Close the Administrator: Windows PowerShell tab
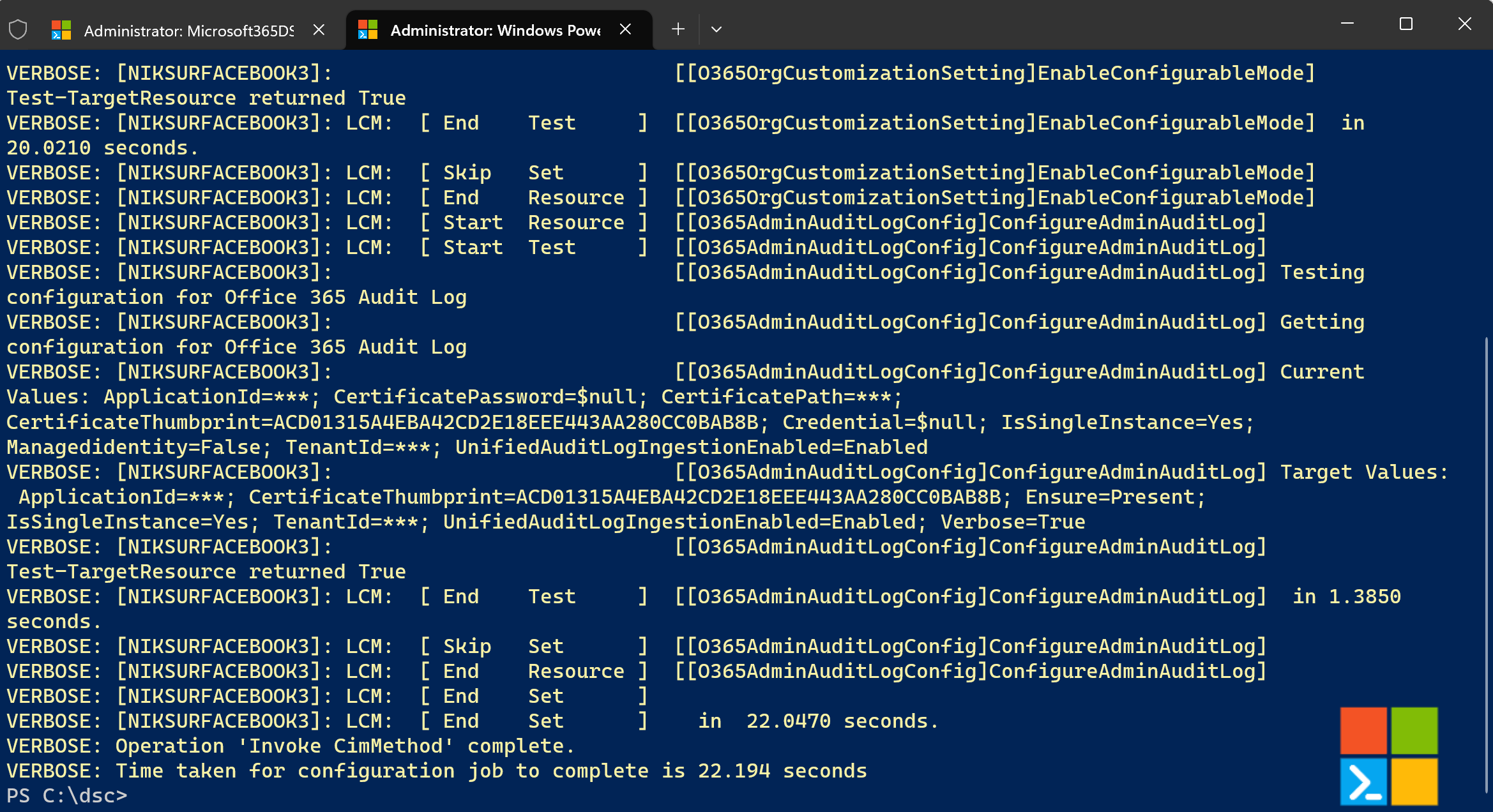Screen dimensions: 1493x812 click(625, 29)
